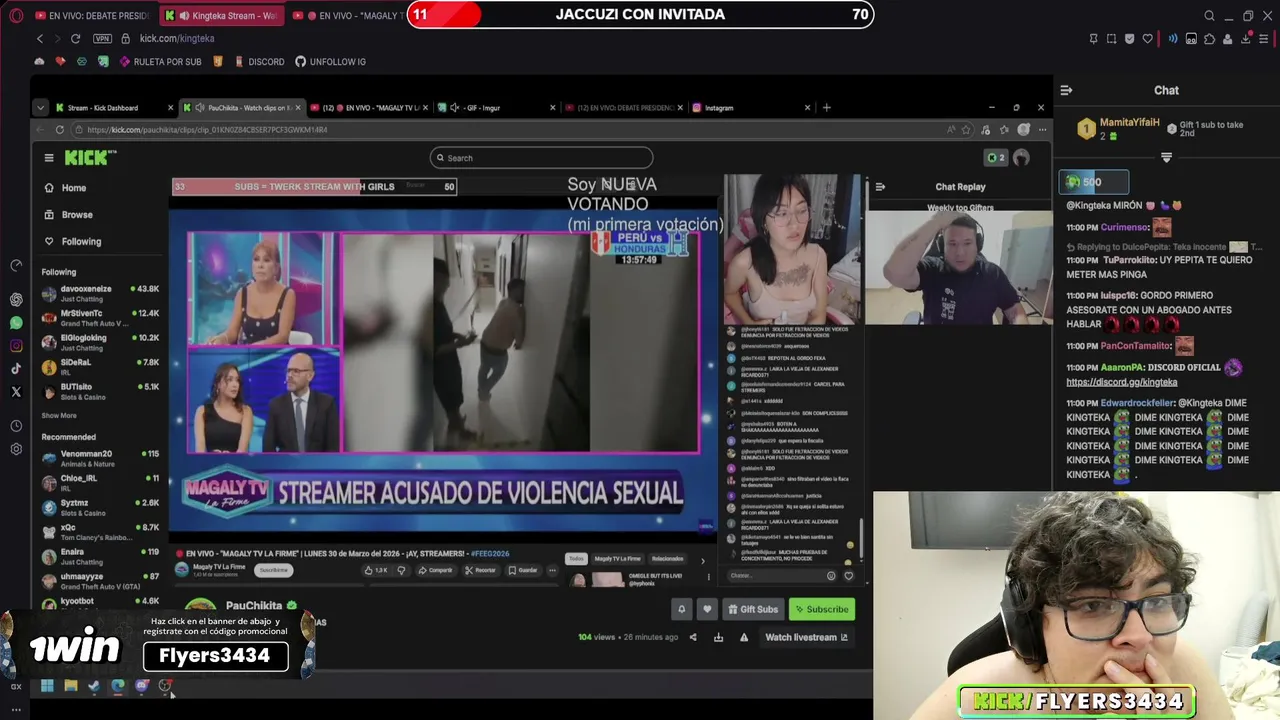Open Discord from the taskbar
Image resolution: width=1280 pixels, height=720 pixels.
coord(142,686)
